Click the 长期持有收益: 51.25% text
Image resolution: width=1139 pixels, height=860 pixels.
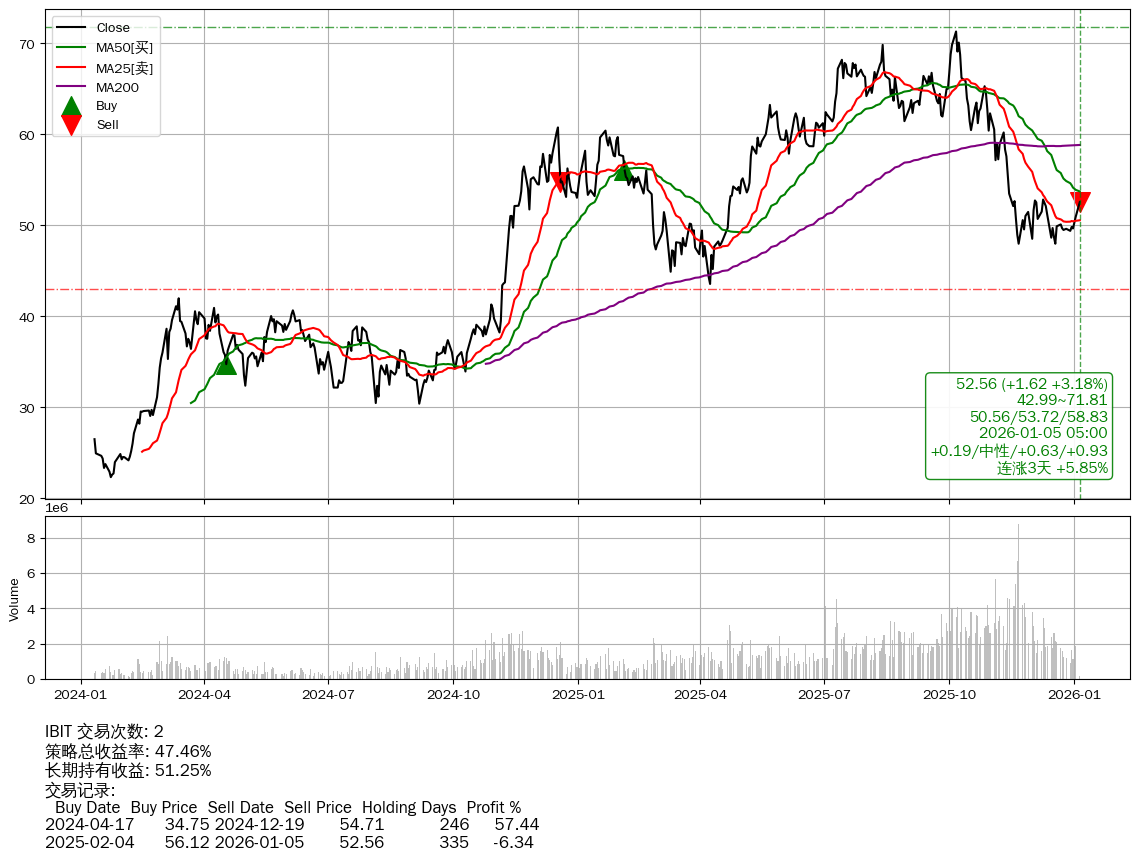128,770
